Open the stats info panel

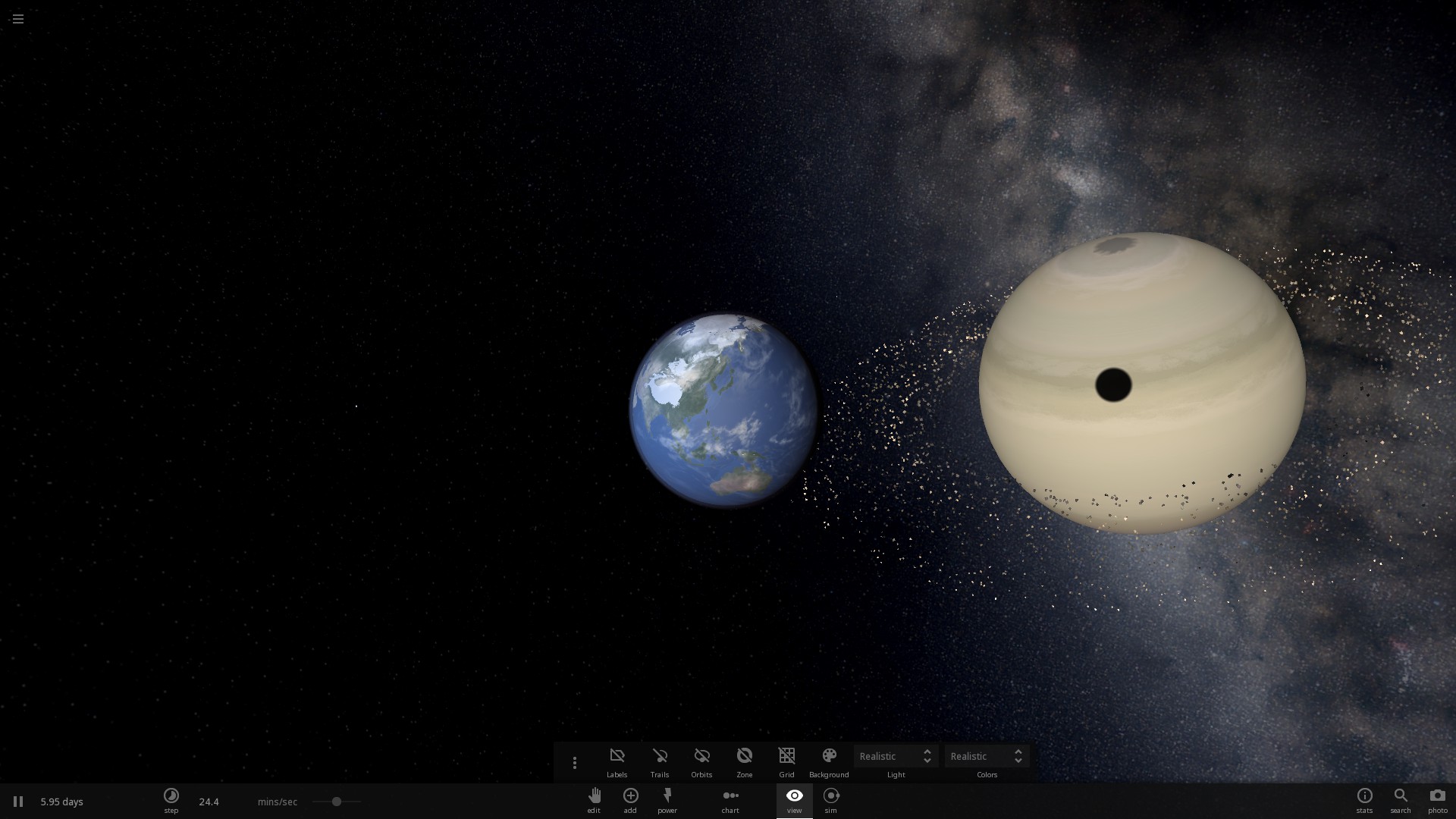click(x=1364, y=795)
